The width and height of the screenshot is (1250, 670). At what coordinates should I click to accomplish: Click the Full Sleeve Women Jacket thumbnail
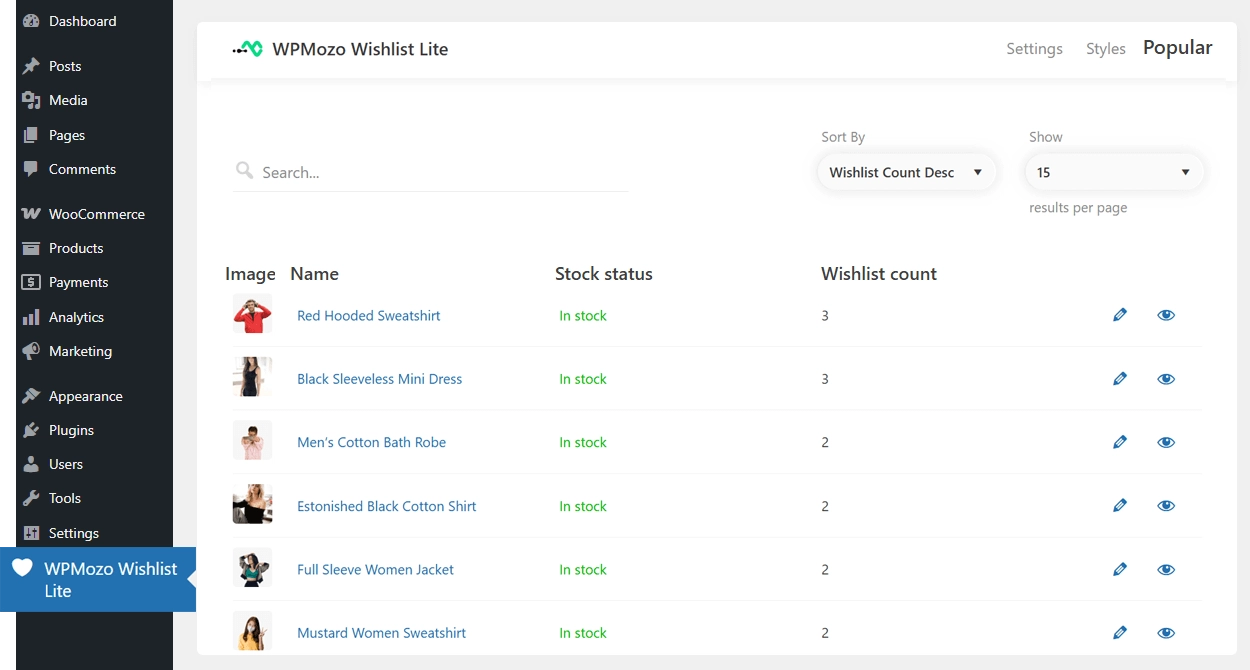(252, 568)
